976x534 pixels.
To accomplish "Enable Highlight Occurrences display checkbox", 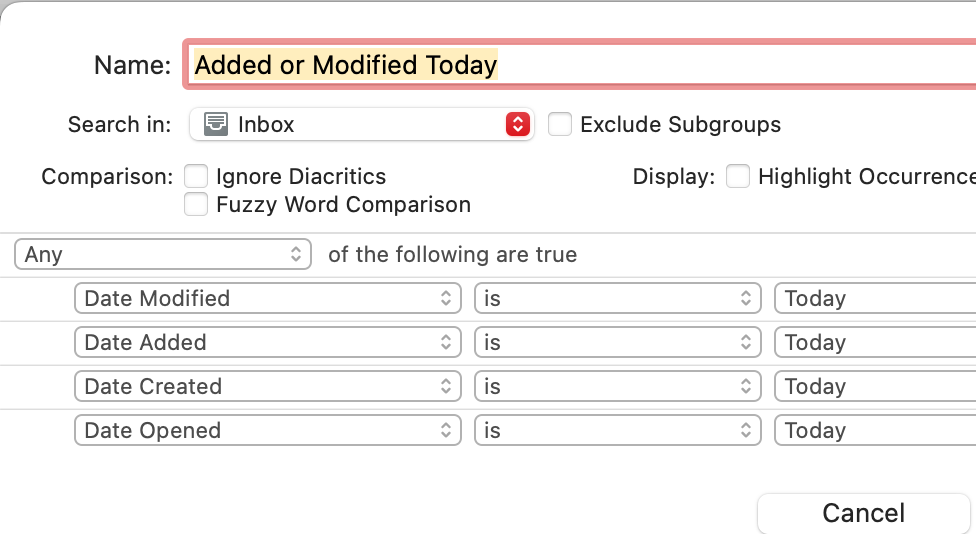I will pyautogui.click(x=738, y=177).
